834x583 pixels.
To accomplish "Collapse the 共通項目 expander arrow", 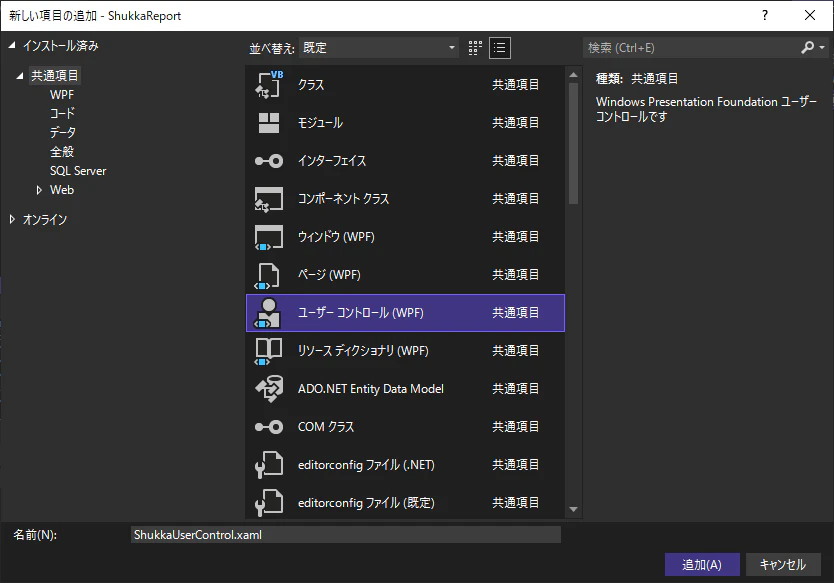I will pyautogui.click(x=20, y=76).
